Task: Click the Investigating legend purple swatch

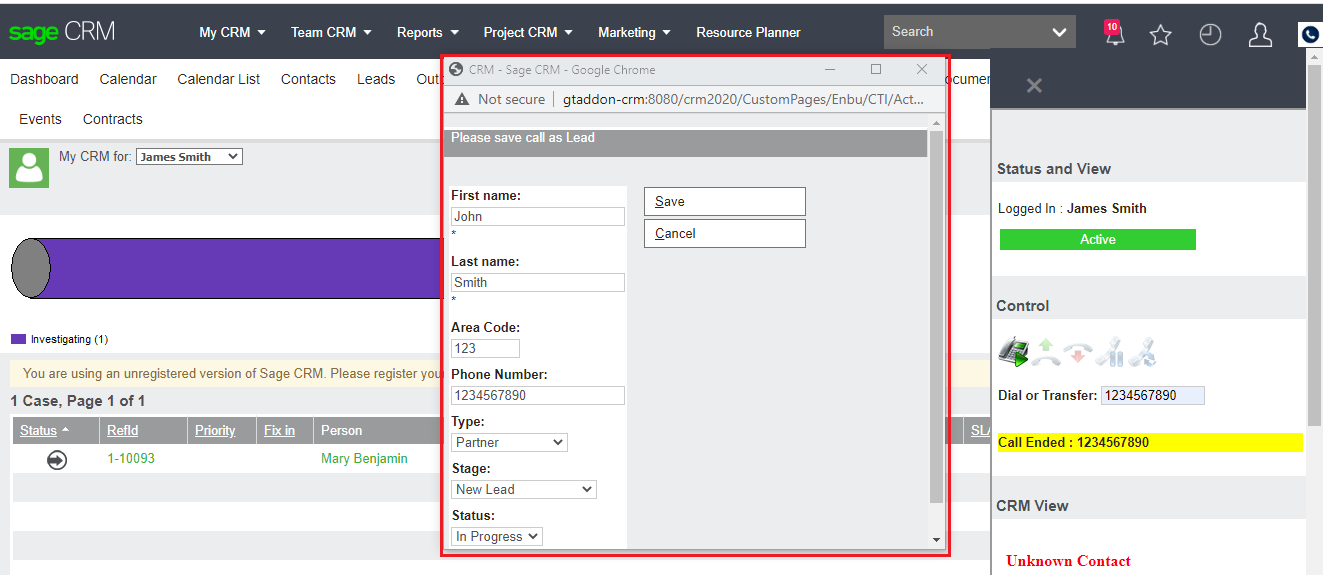Action: click(x=18, y=339)
